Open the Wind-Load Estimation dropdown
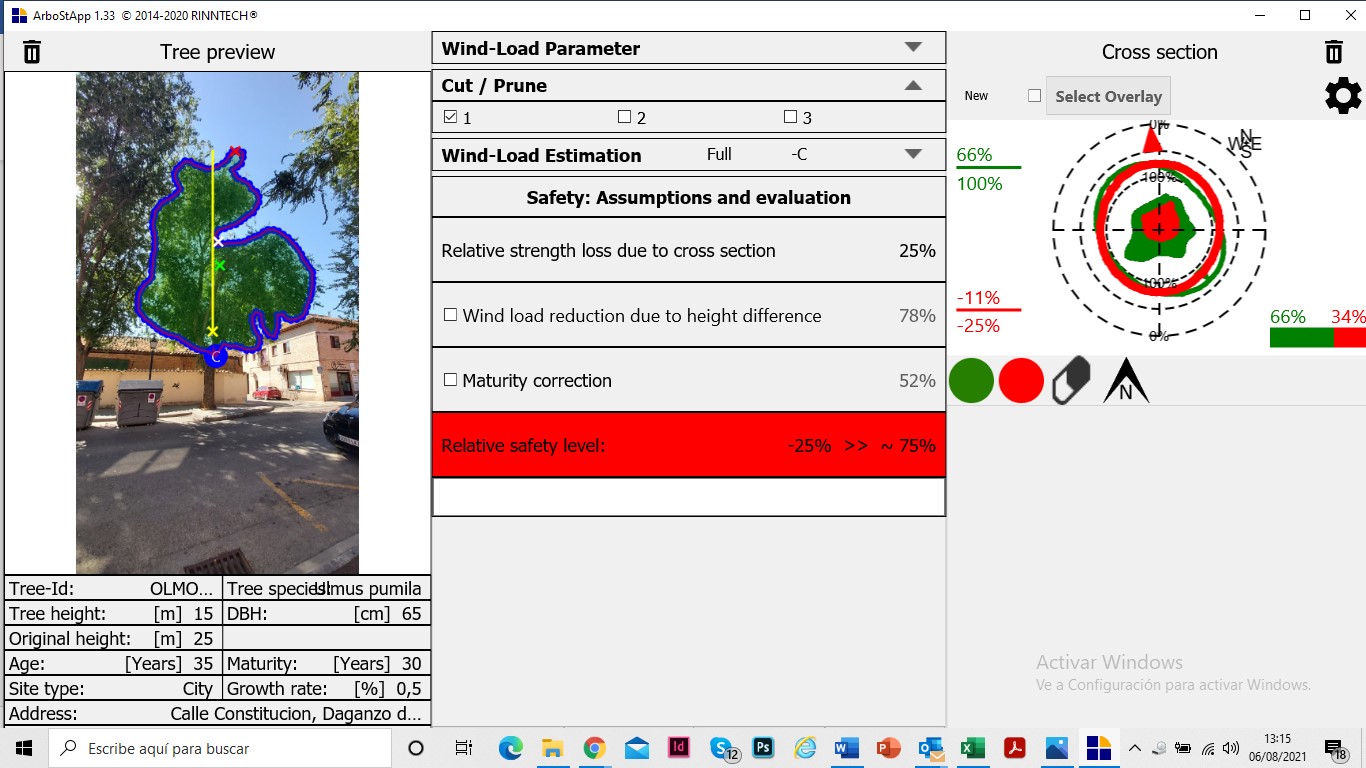The image size is (1366, 768). coord(912,154)
